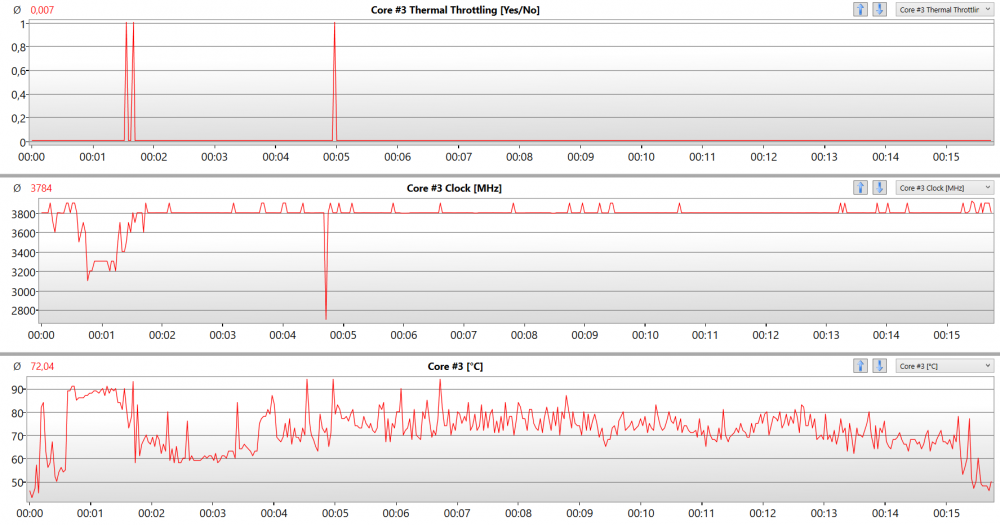Click the 00:10 label on the throttling time axis
The width and height of the screenshot is (1000, 525).
[x=641, y=156]
